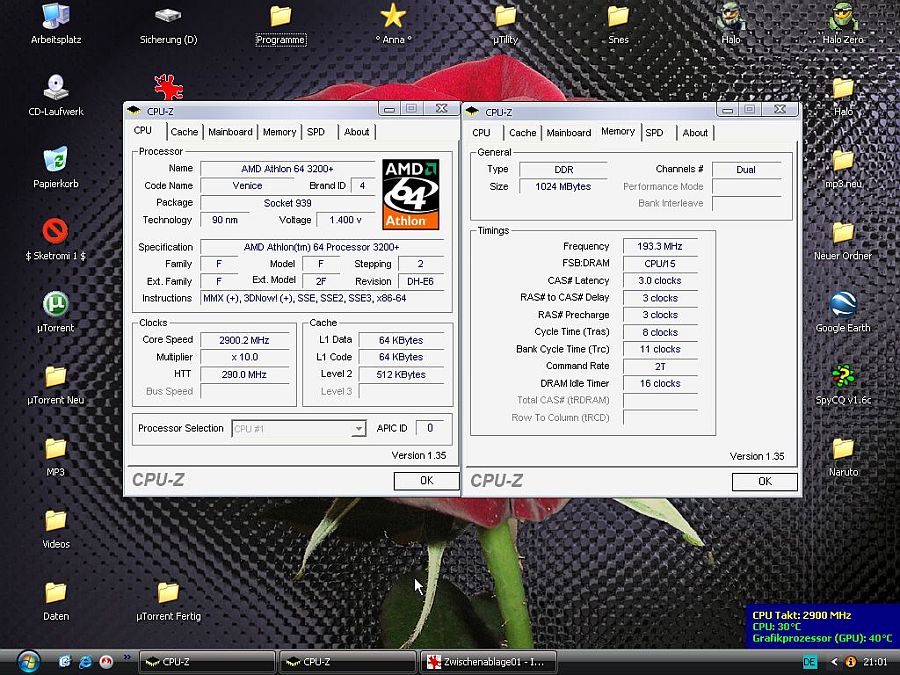Screen dimensions: 900x675
Task: Activate second CPU-Z taskbar button
Action: (347, 662)
